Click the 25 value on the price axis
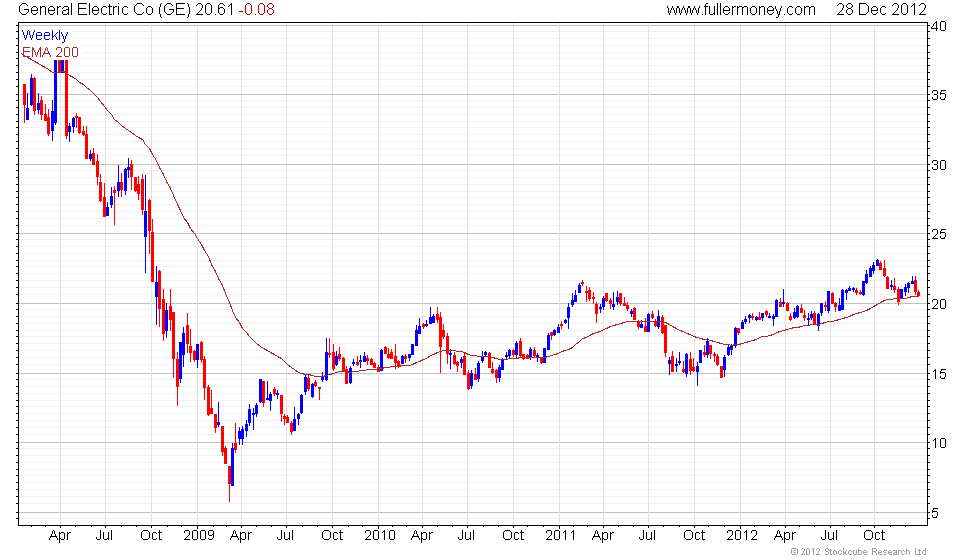This screenshot has width=980, height=560. [x=939, y=234]
